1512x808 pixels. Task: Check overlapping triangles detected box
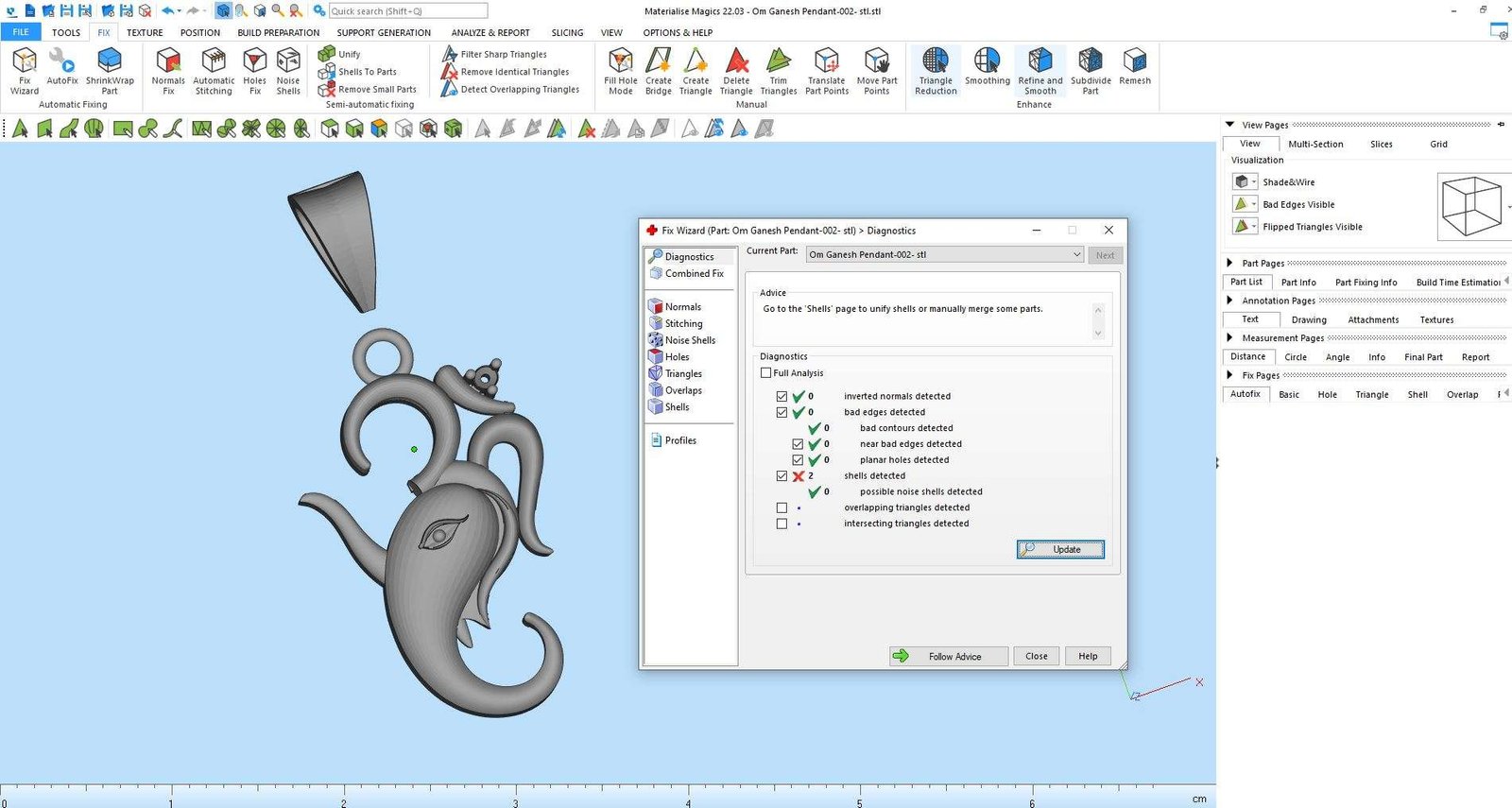[782, 508]
